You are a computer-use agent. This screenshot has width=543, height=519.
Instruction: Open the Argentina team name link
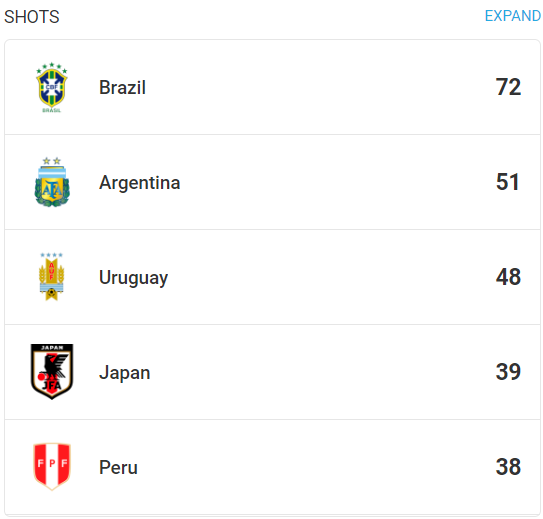pos(140,182)
